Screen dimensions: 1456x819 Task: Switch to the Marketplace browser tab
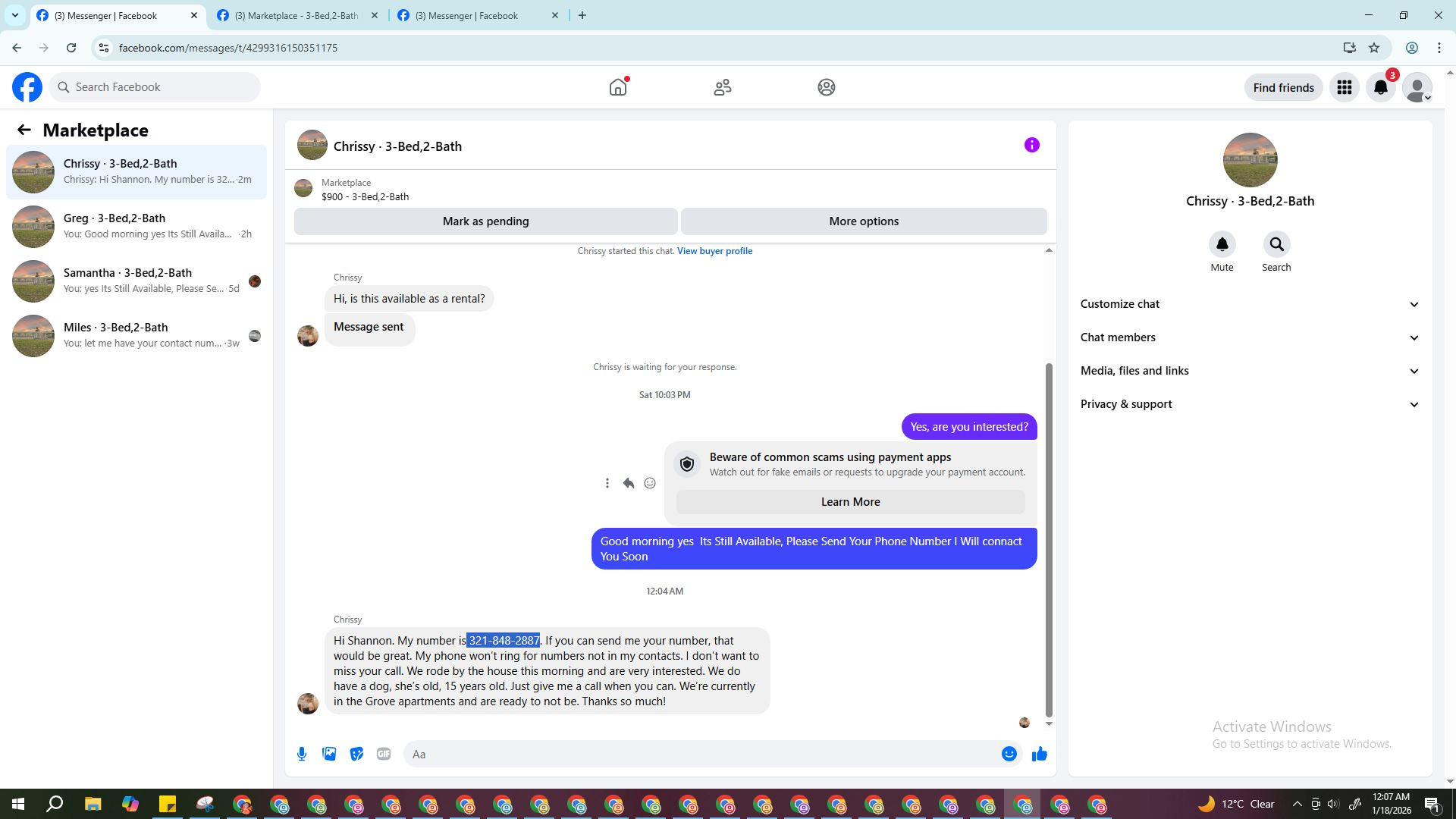pos(297,15)
